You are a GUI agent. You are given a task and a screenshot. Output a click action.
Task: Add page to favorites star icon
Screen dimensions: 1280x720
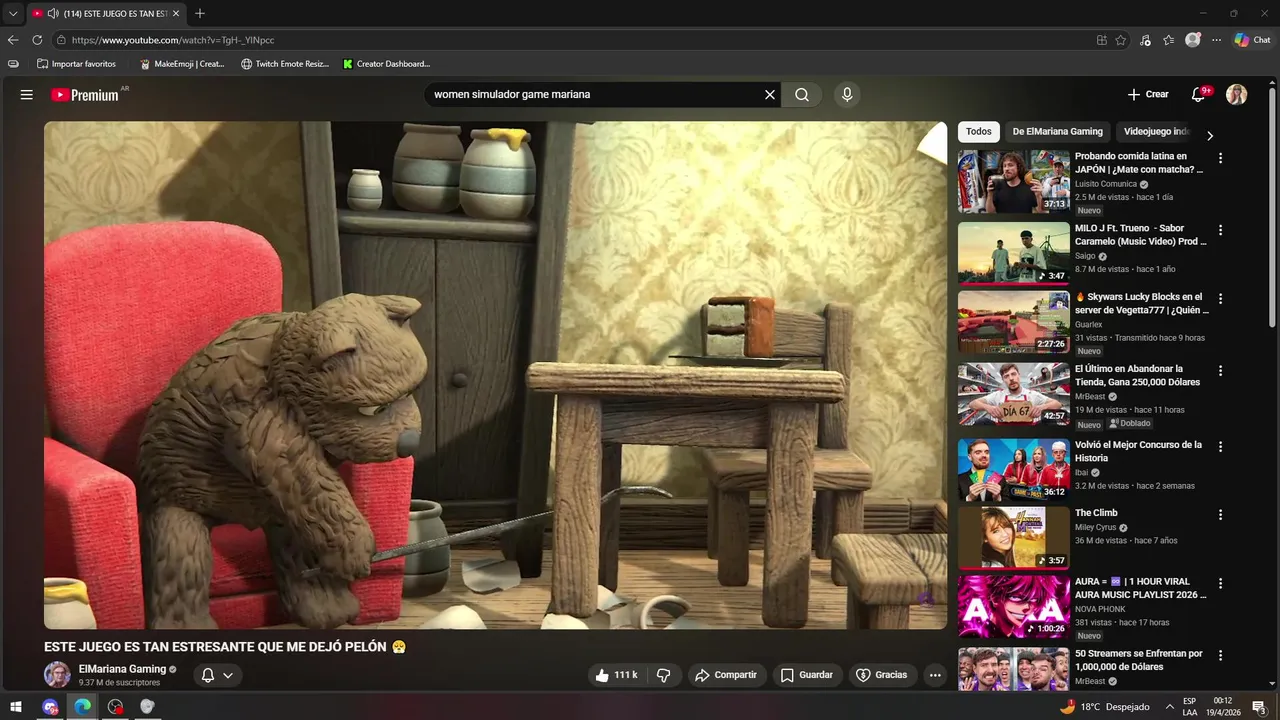click(1121, 40)
